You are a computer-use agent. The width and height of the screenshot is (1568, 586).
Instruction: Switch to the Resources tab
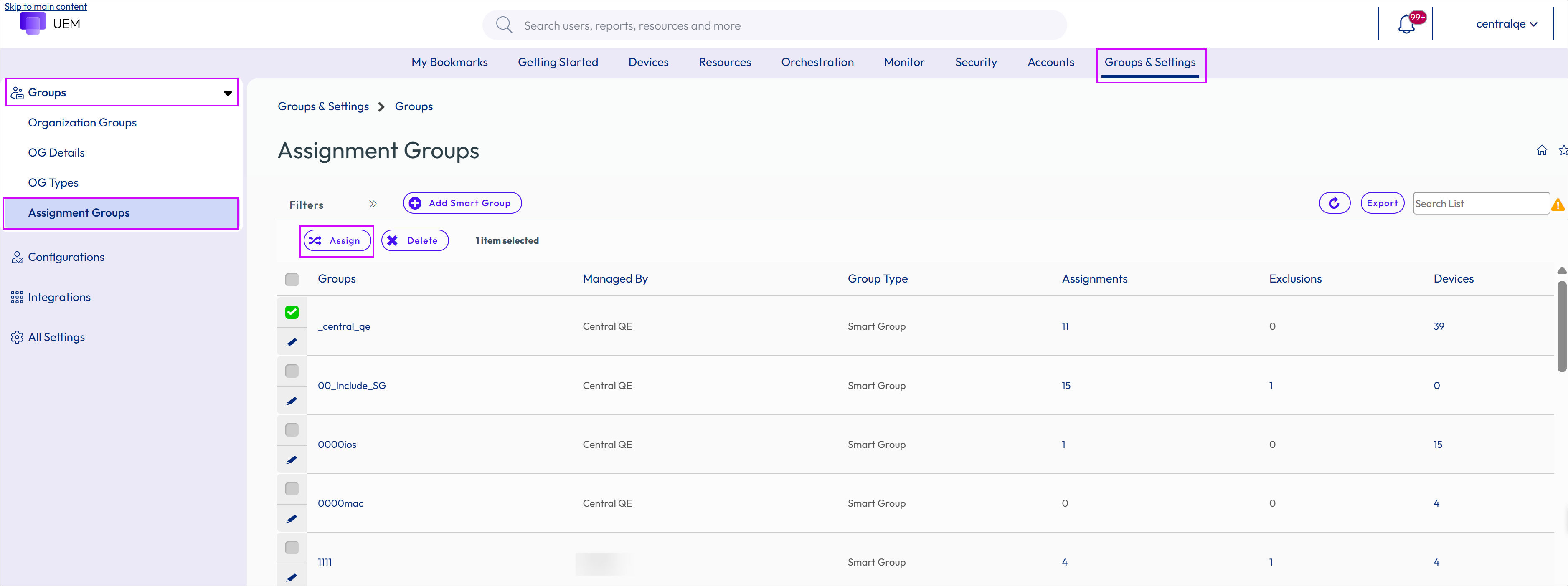pos(724,62)
